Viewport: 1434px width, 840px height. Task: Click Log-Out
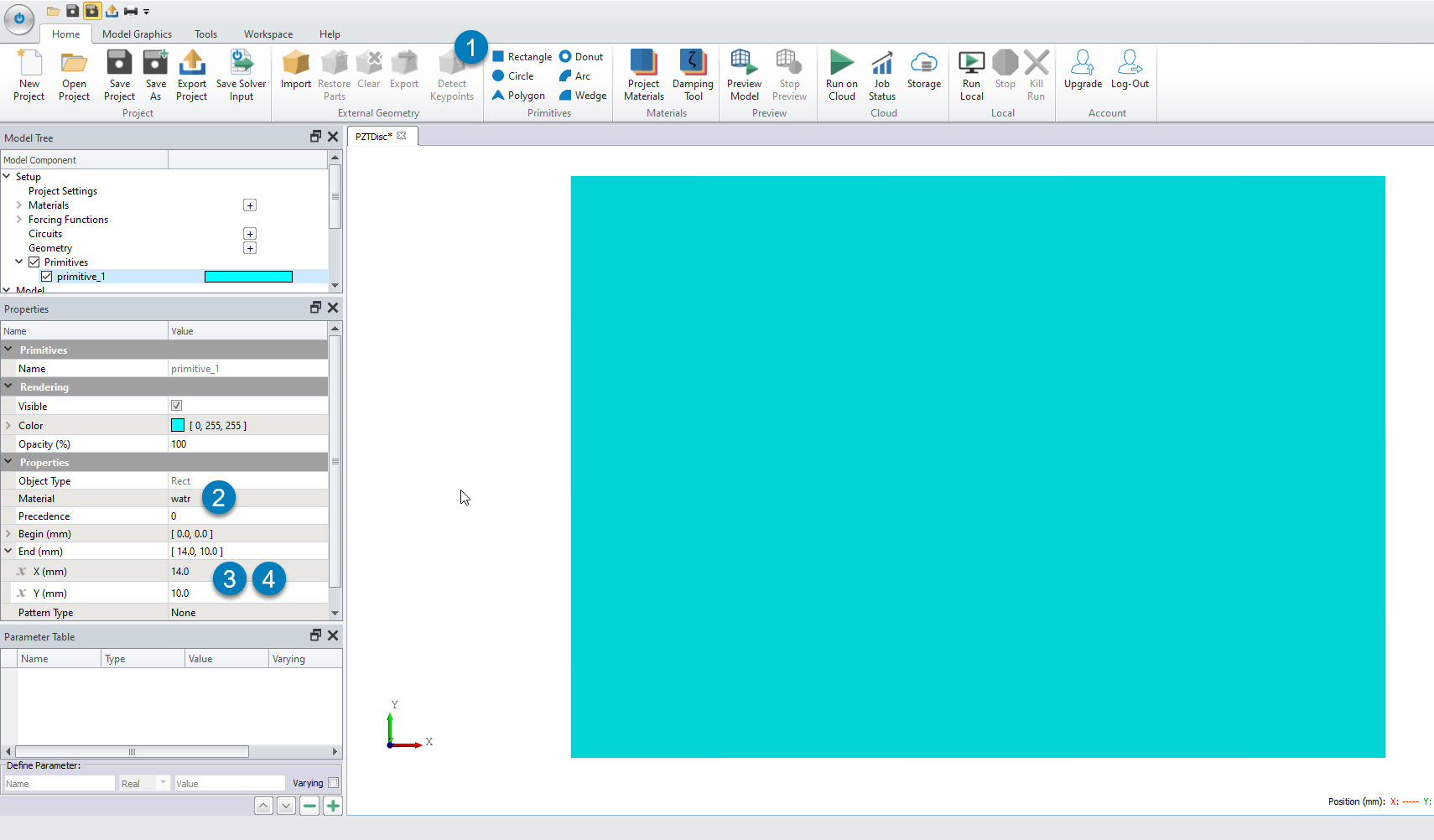pyautogui.click(x=1130, y=70)
